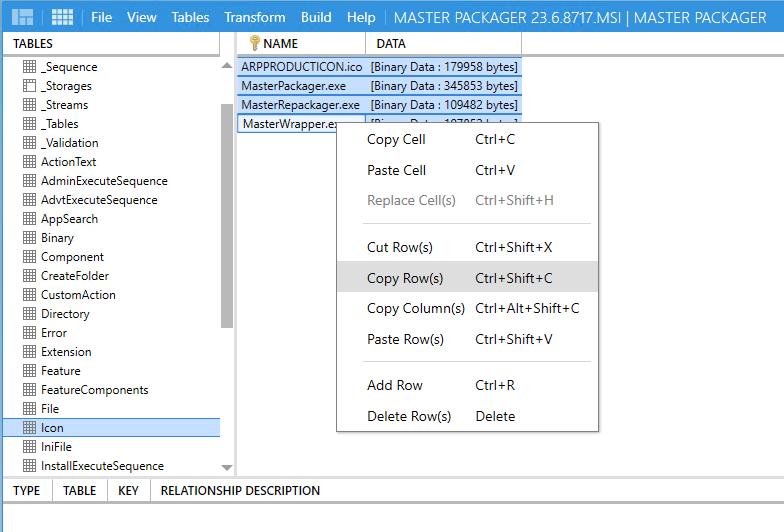The height and width of the screenshot is (532, 784).
Task: Open the Build menu
Action: (316, 18)
